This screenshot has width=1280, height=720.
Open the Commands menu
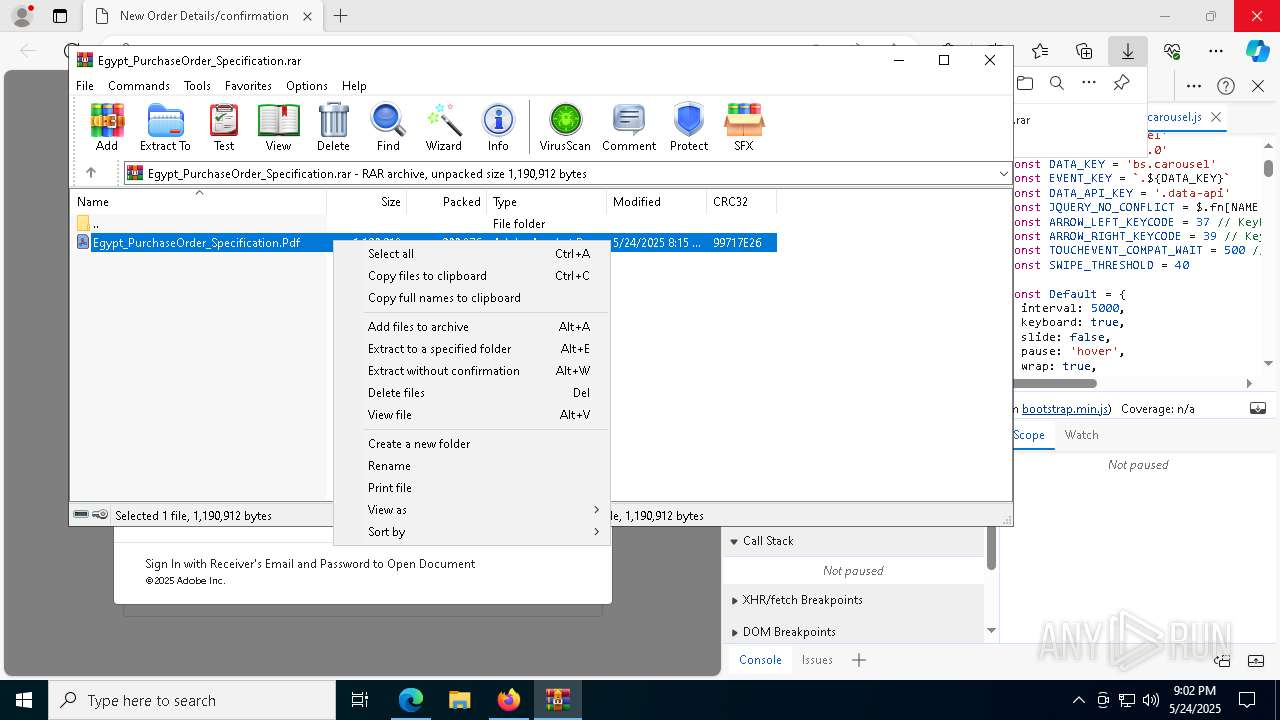coord(139,86)
